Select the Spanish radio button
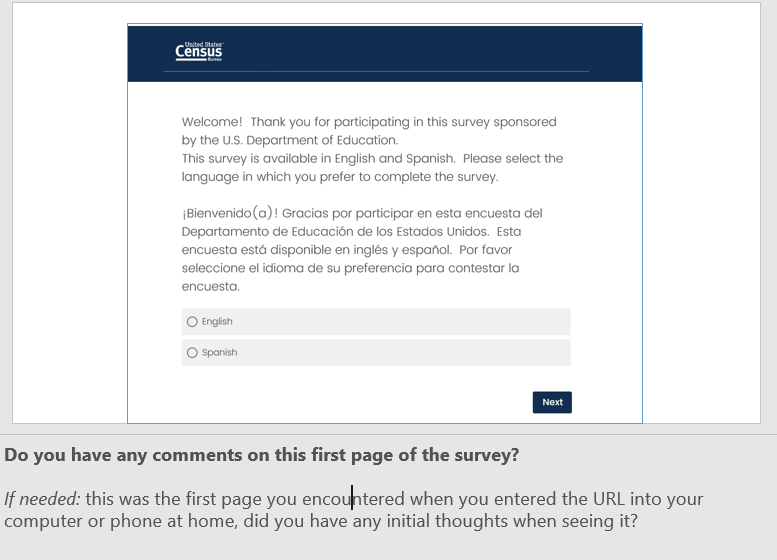 (x=192, y=353)
